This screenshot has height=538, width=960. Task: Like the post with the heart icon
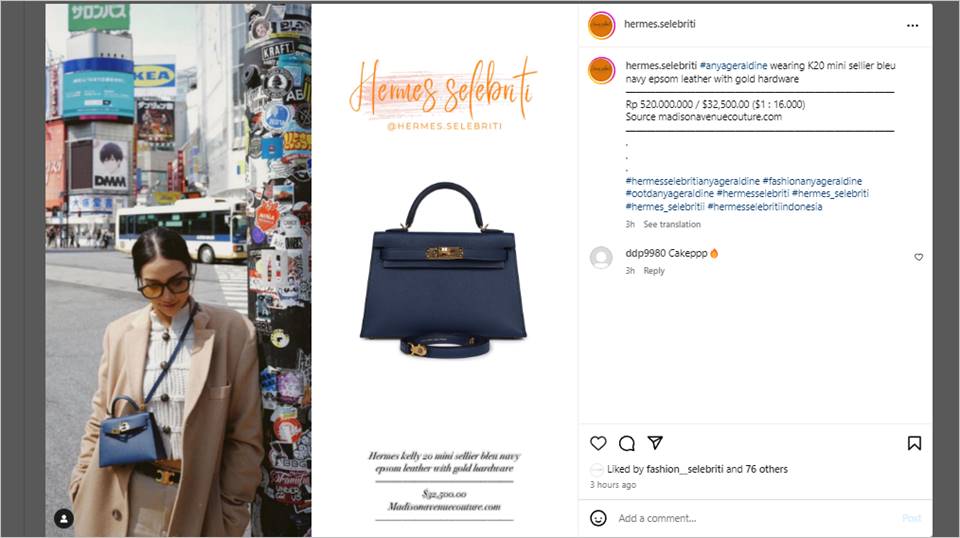pyautogui.click(x=598, y=443)
